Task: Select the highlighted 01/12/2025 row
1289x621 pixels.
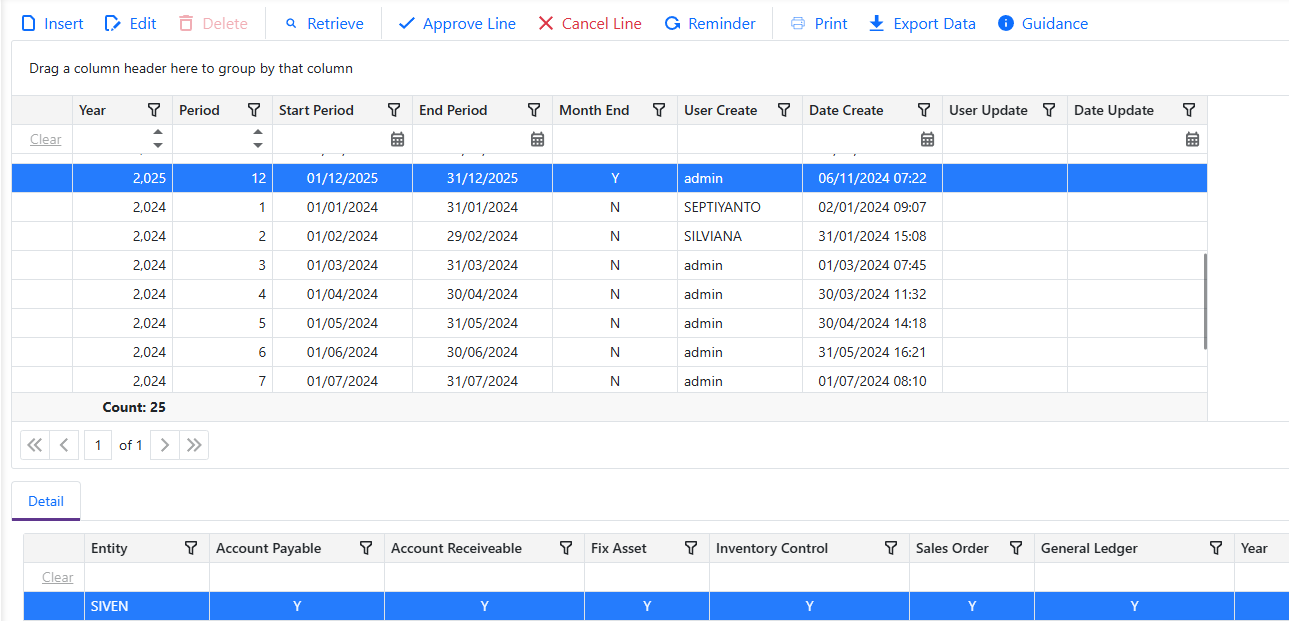Action: [609, 178]
